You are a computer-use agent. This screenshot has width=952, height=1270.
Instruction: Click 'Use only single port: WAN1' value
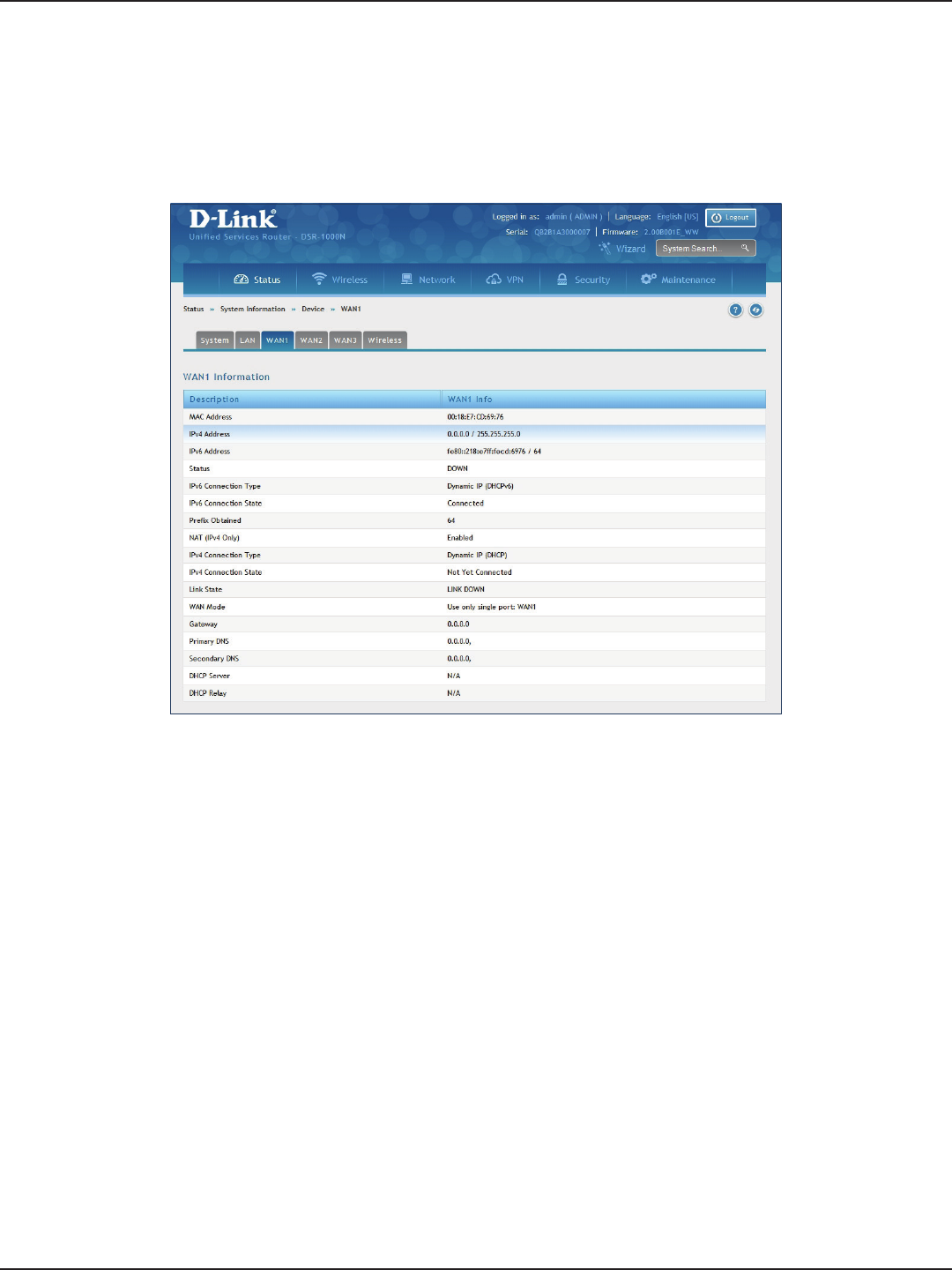click(492, 607)
